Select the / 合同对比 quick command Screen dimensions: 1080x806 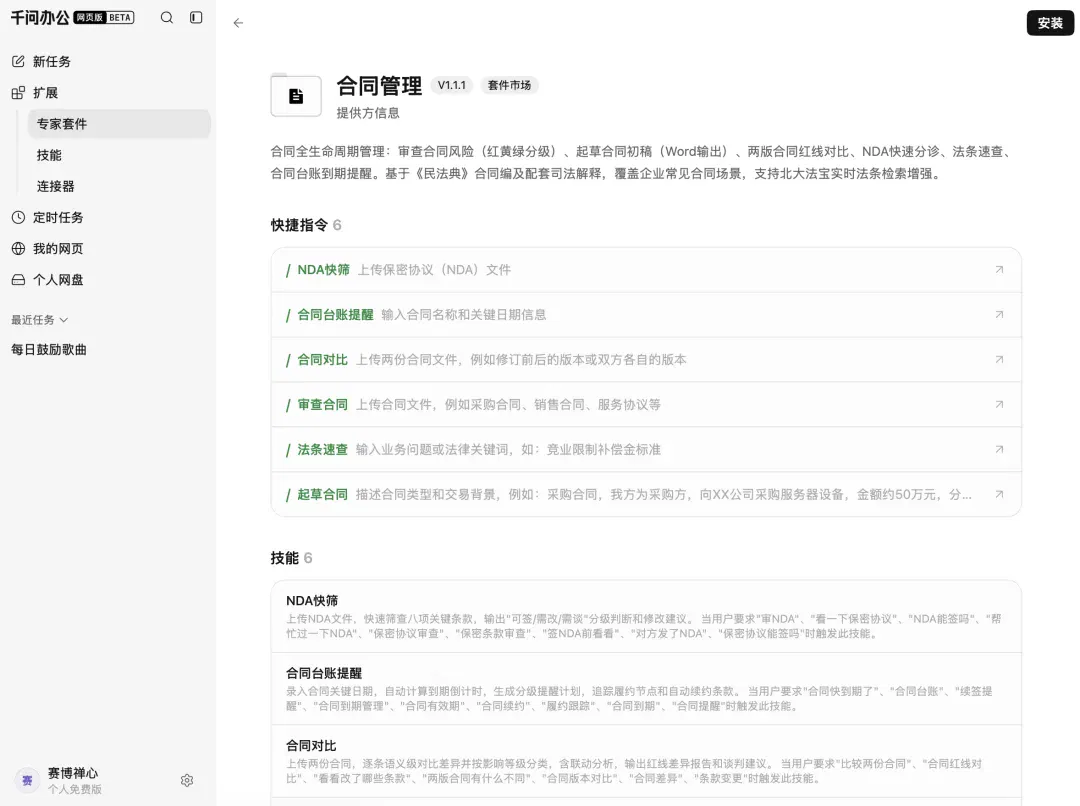(646, 359)
